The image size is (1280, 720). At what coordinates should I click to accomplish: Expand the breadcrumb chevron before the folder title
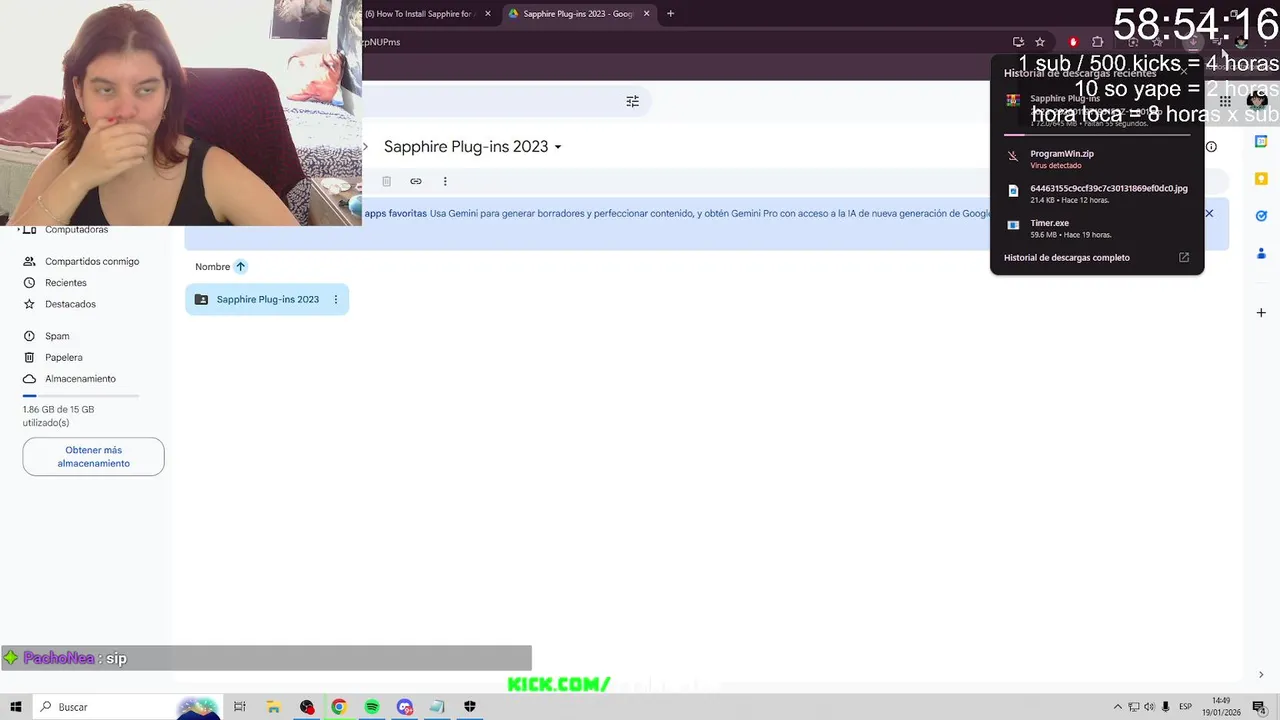[366, 147]
